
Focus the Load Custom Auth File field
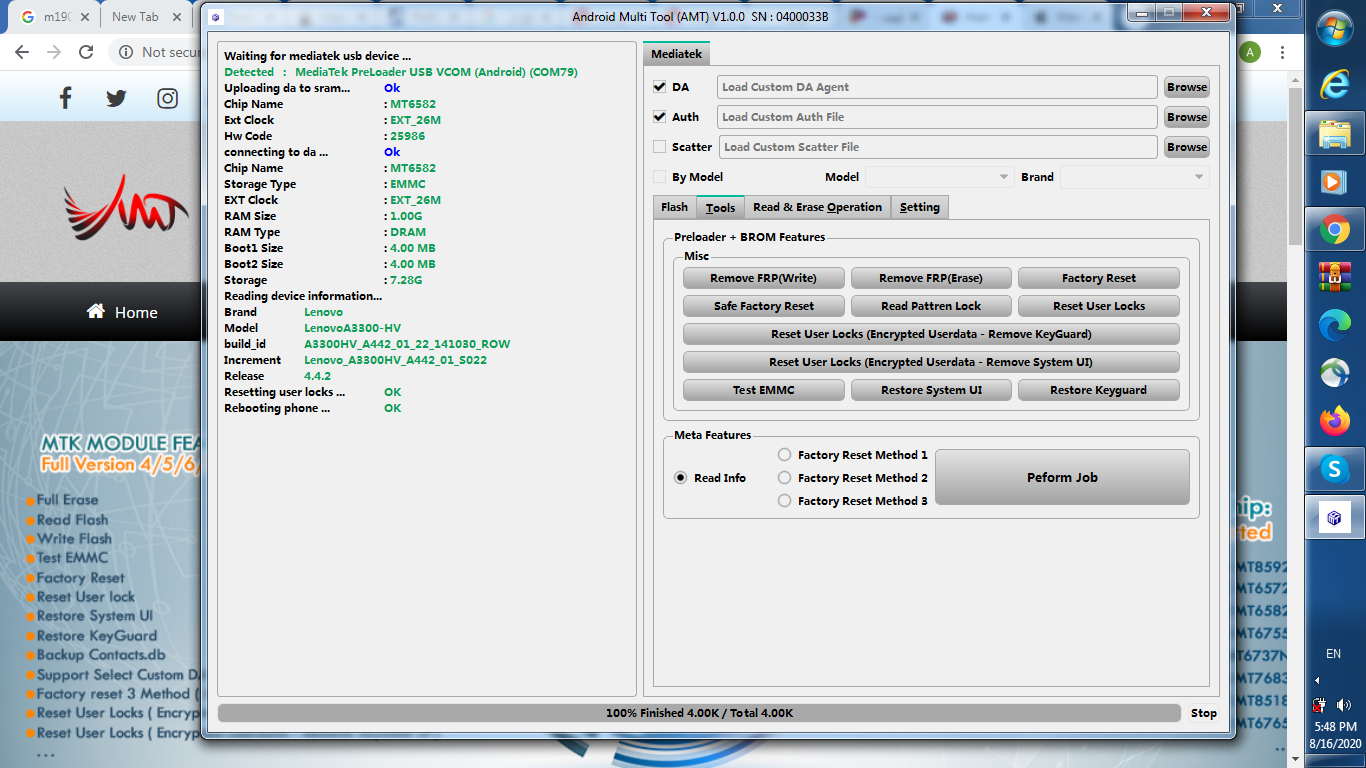[x=937, y=117]
